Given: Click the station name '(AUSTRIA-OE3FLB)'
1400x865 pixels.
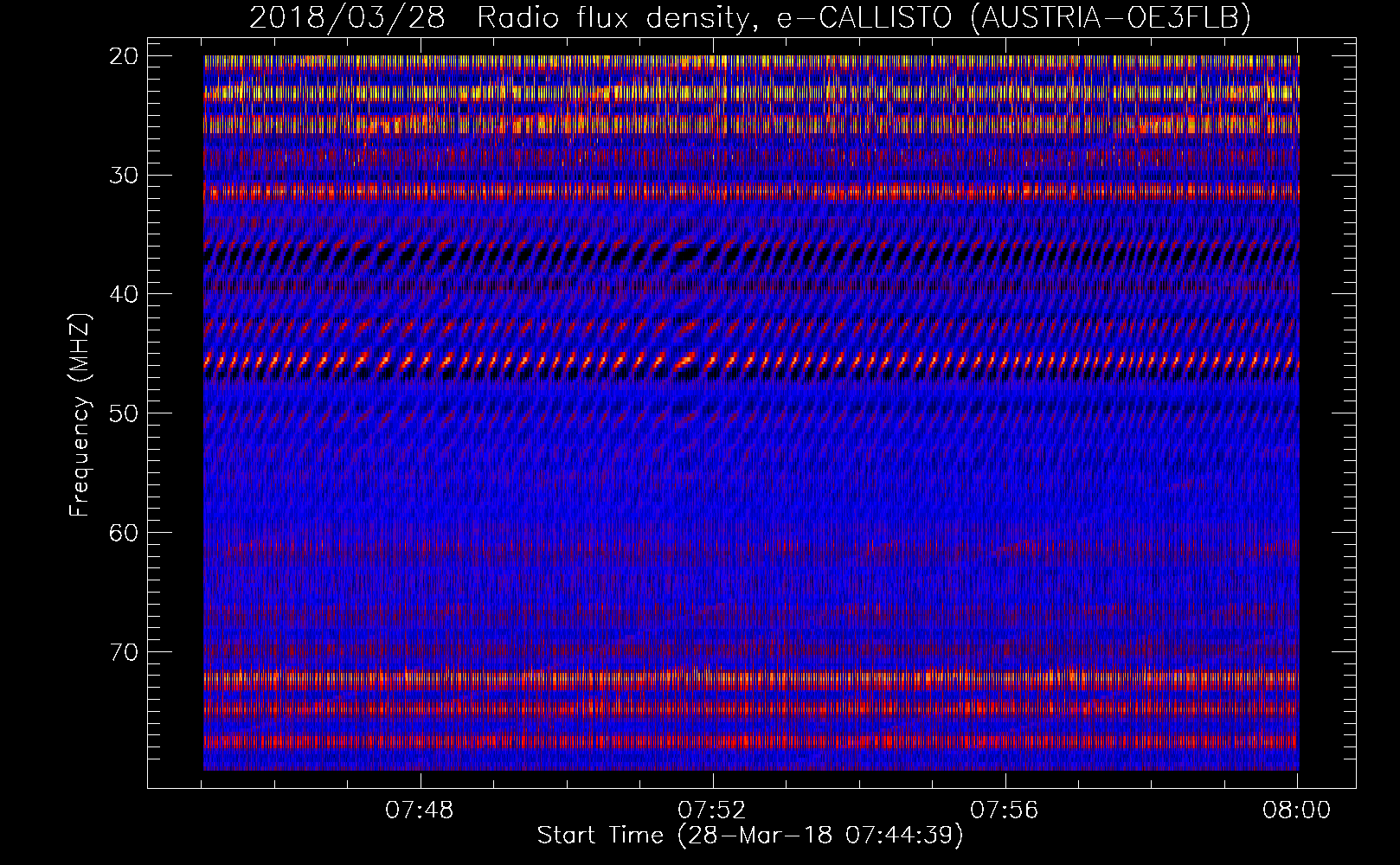Looking at the screenshot, I should (x=1111, y=17).
